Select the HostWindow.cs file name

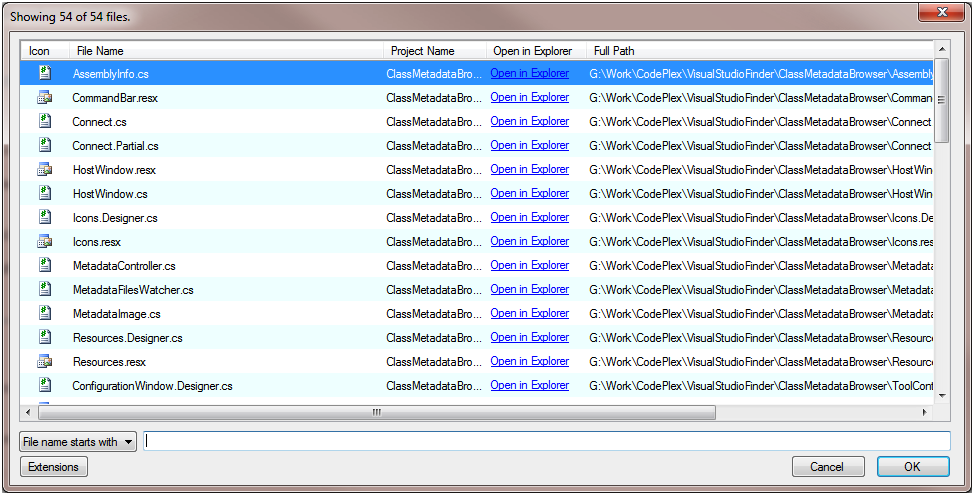[110, 194]
